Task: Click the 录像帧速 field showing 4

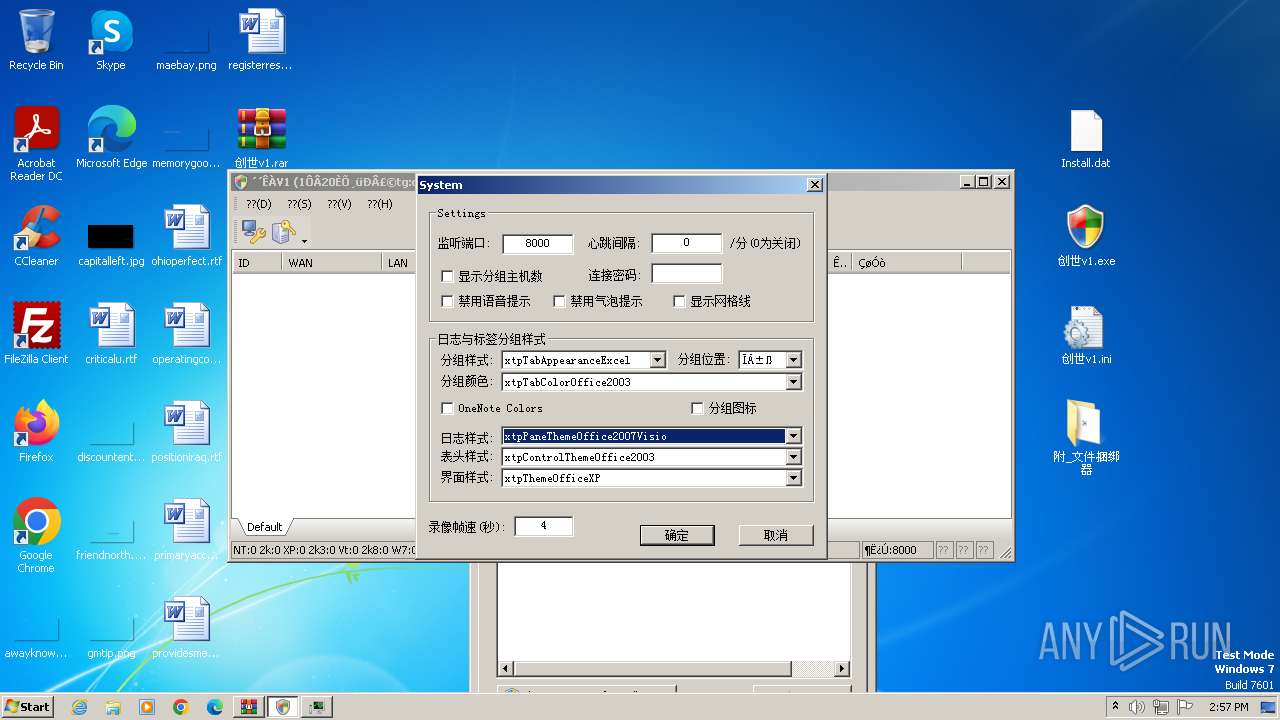Action: pos(543,526)
